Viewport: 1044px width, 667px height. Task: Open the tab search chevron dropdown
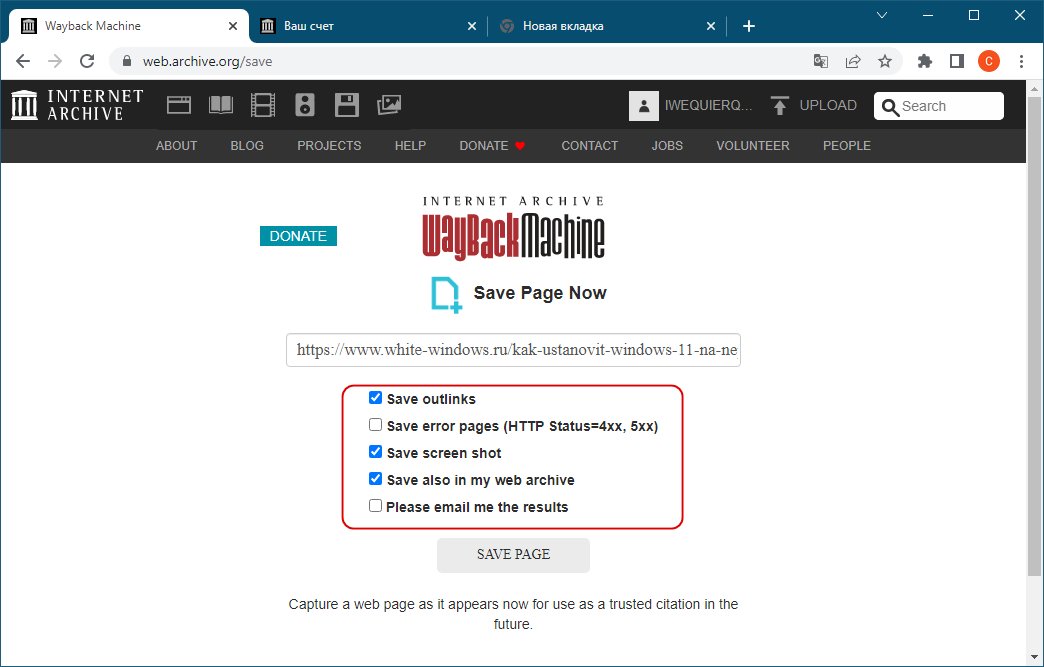pyautogui.click(x=882, y=15)
